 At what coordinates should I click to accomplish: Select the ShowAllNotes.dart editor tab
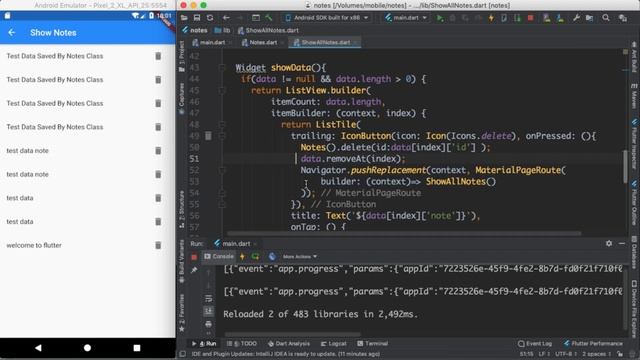coord(325,42)
